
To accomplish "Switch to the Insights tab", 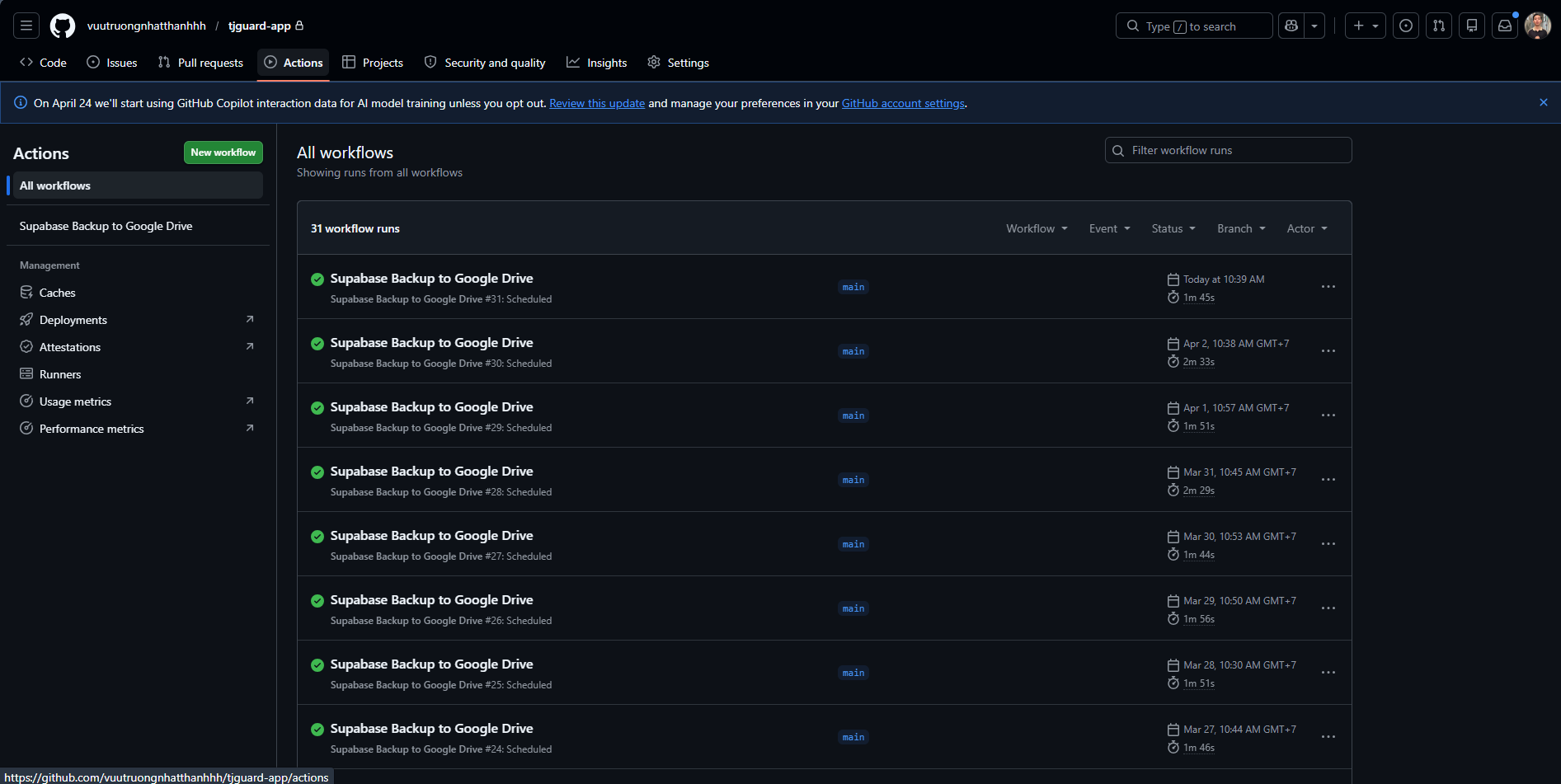I will pos(597,63).
